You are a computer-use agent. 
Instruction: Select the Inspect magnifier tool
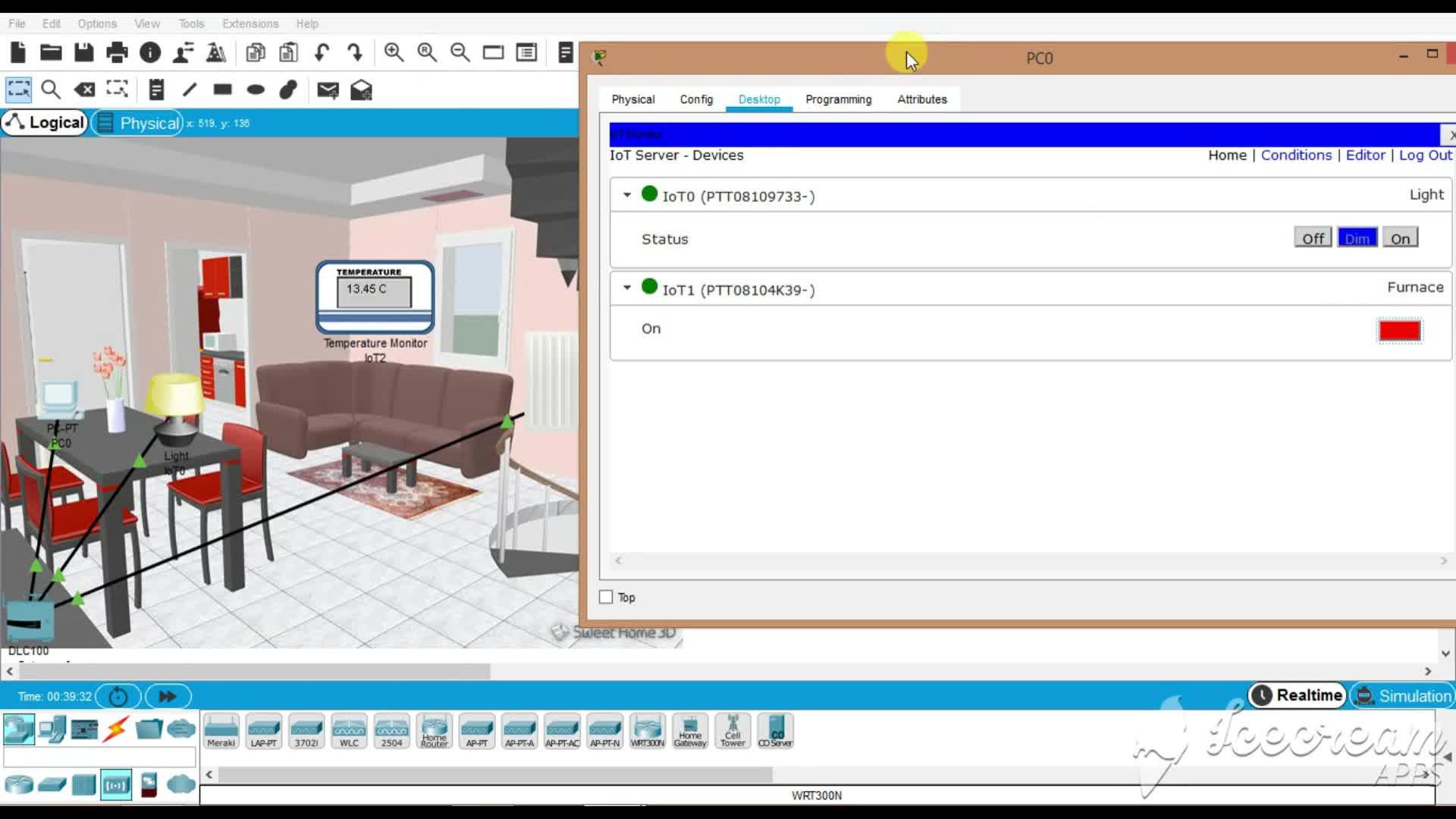(x=51, y=89)
